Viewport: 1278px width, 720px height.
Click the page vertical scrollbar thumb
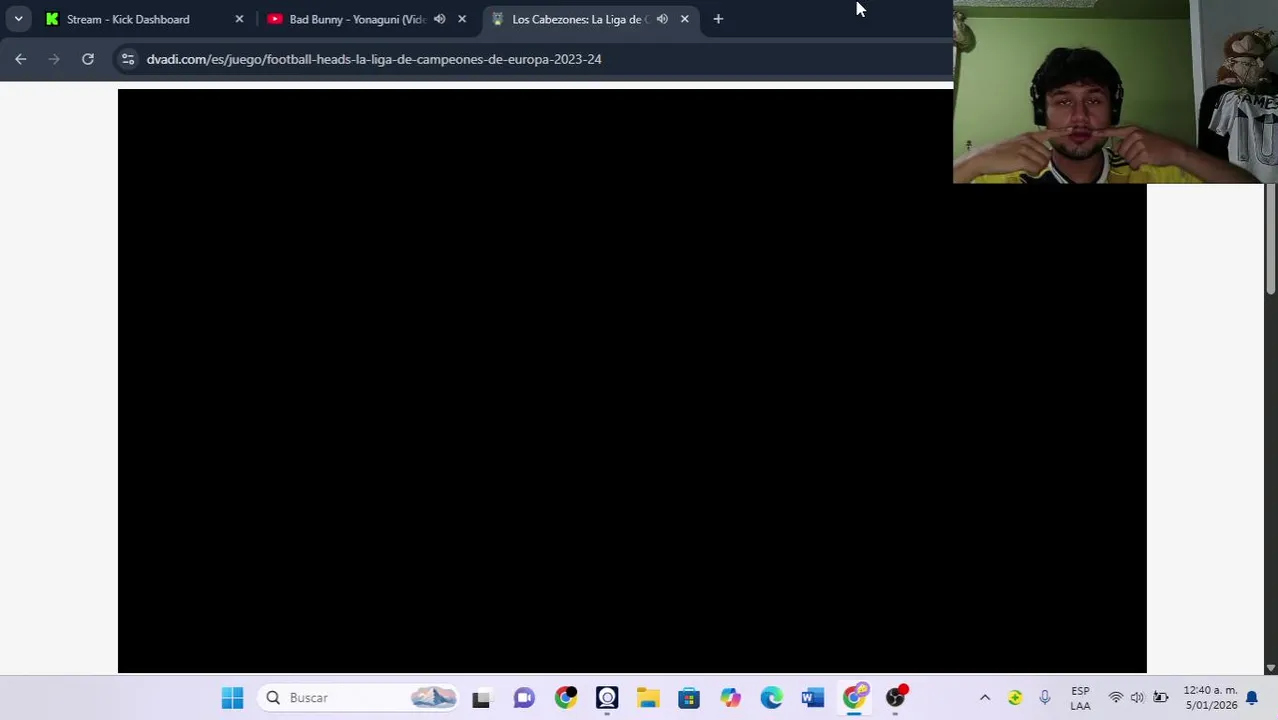pos(1271,239)
